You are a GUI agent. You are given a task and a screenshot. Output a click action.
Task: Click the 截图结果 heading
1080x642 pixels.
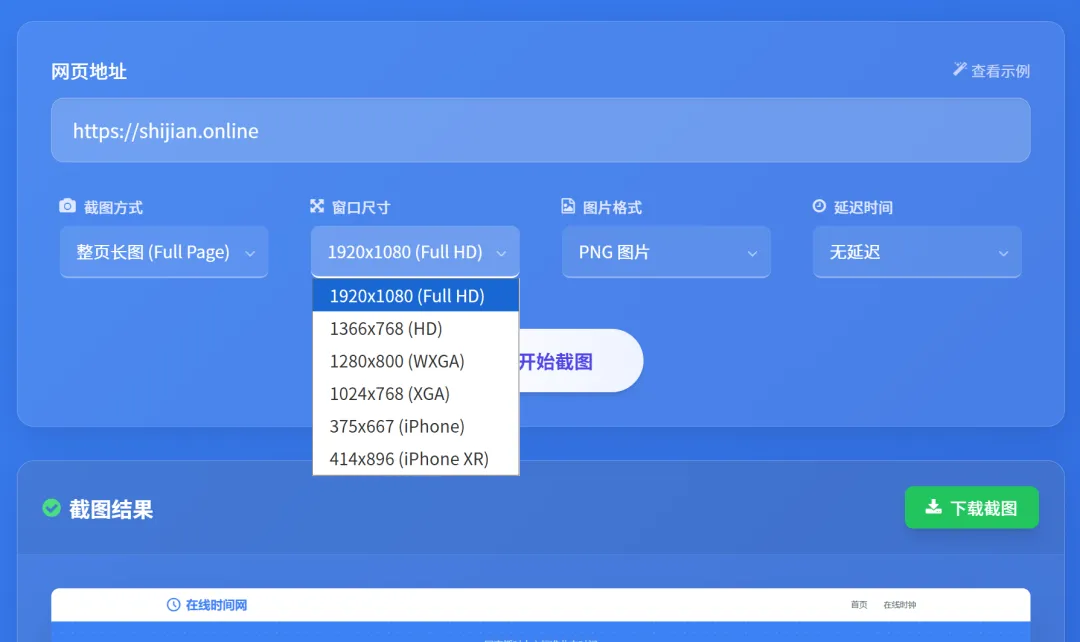pos(111,509)
